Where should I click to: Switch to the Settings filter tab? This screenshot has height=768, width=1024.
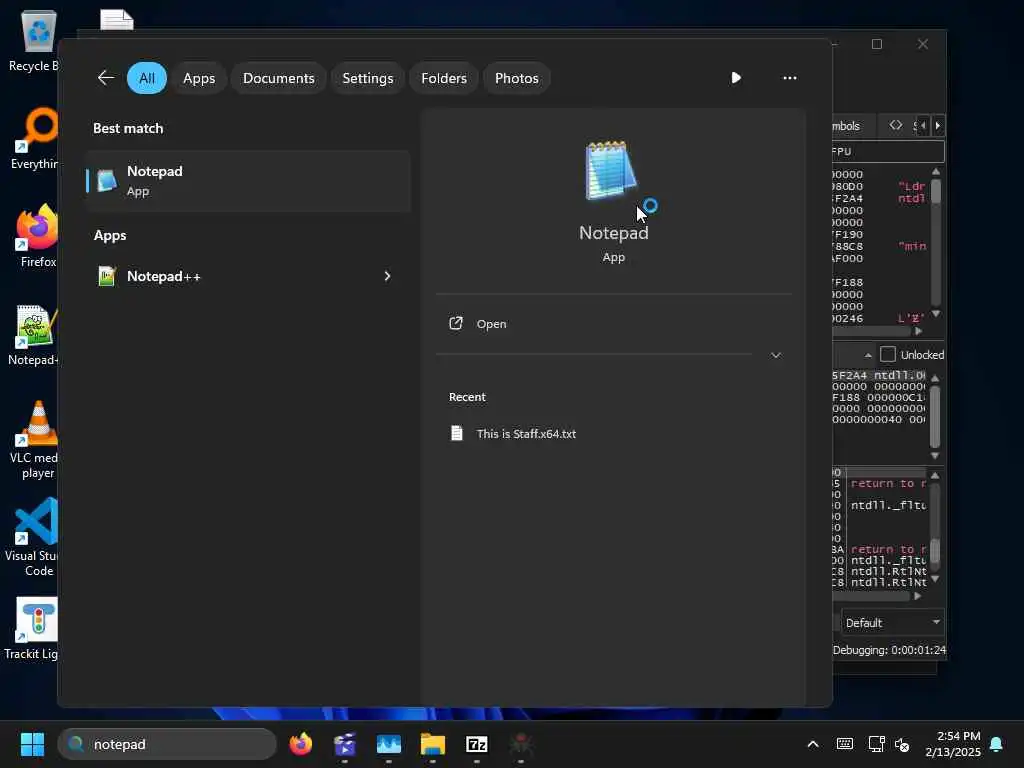pyautogui.click(x=368, y=78)
